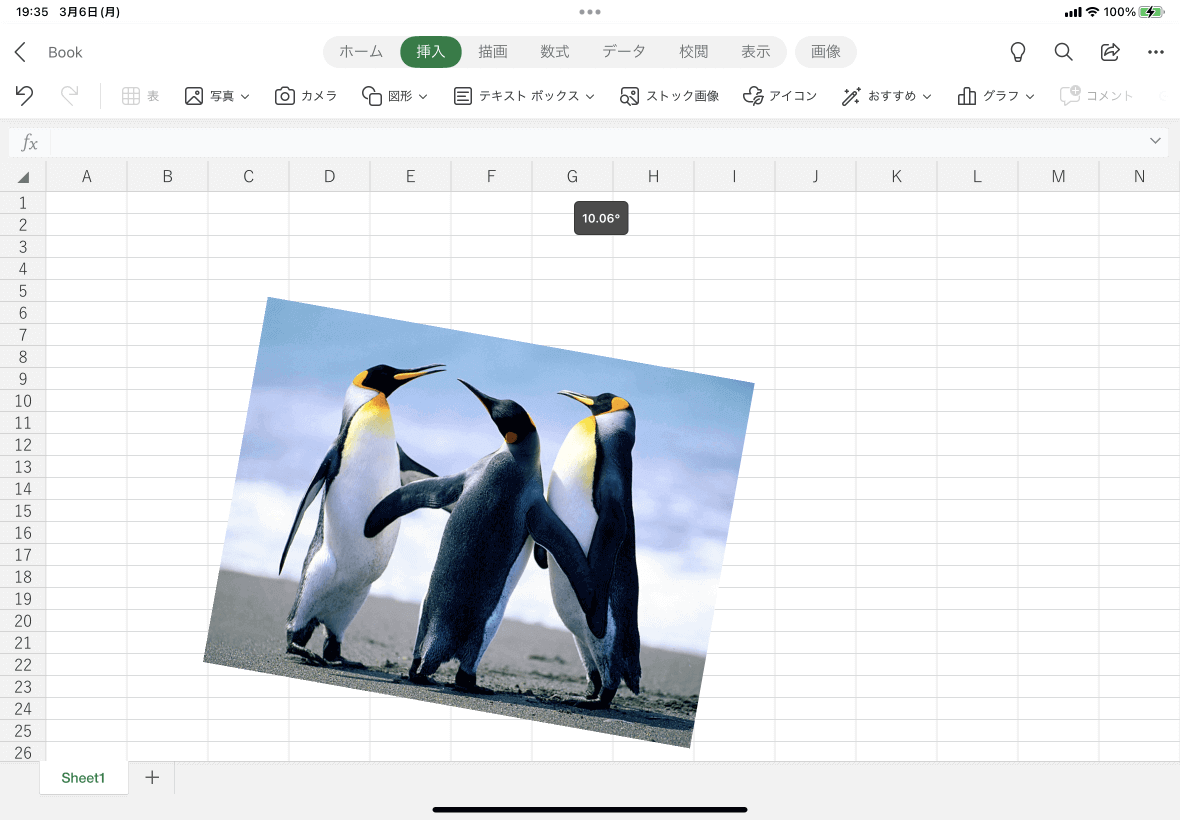The height and width of the screenshot is (820, 1180).
Task: Tap the Wi-Fi status icon
Action: pos(1093,12)
